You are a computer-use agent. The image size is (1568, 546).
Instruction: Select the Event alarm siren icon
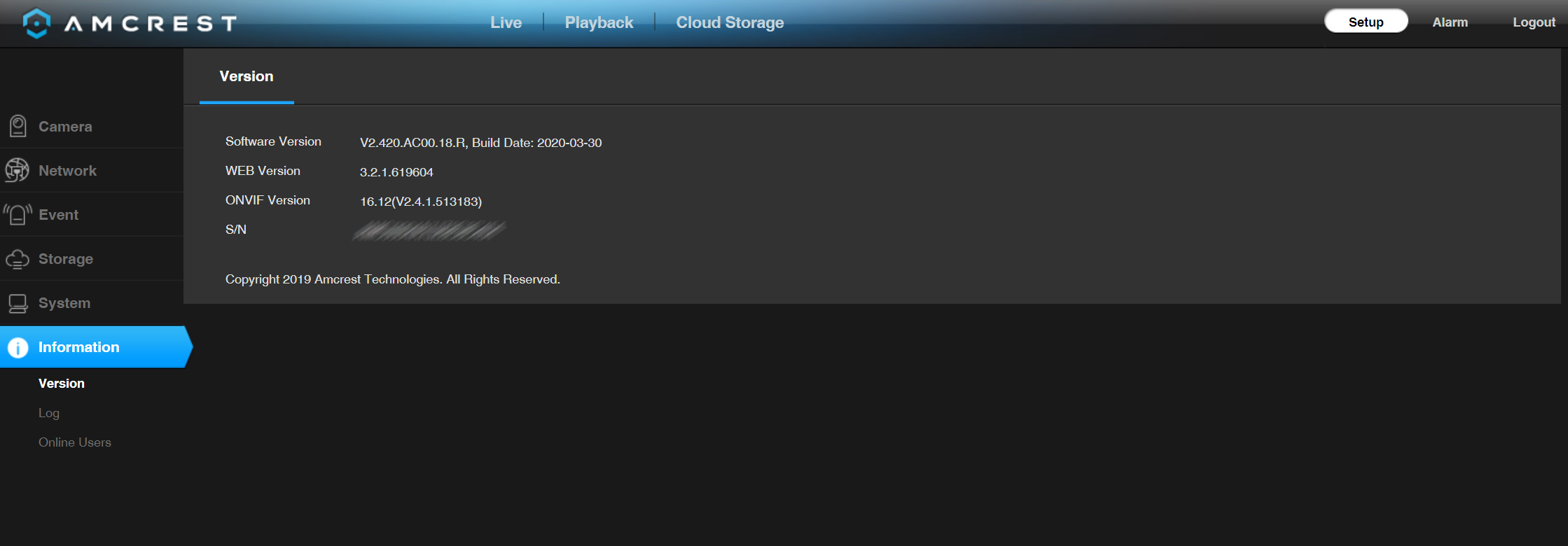18,214
